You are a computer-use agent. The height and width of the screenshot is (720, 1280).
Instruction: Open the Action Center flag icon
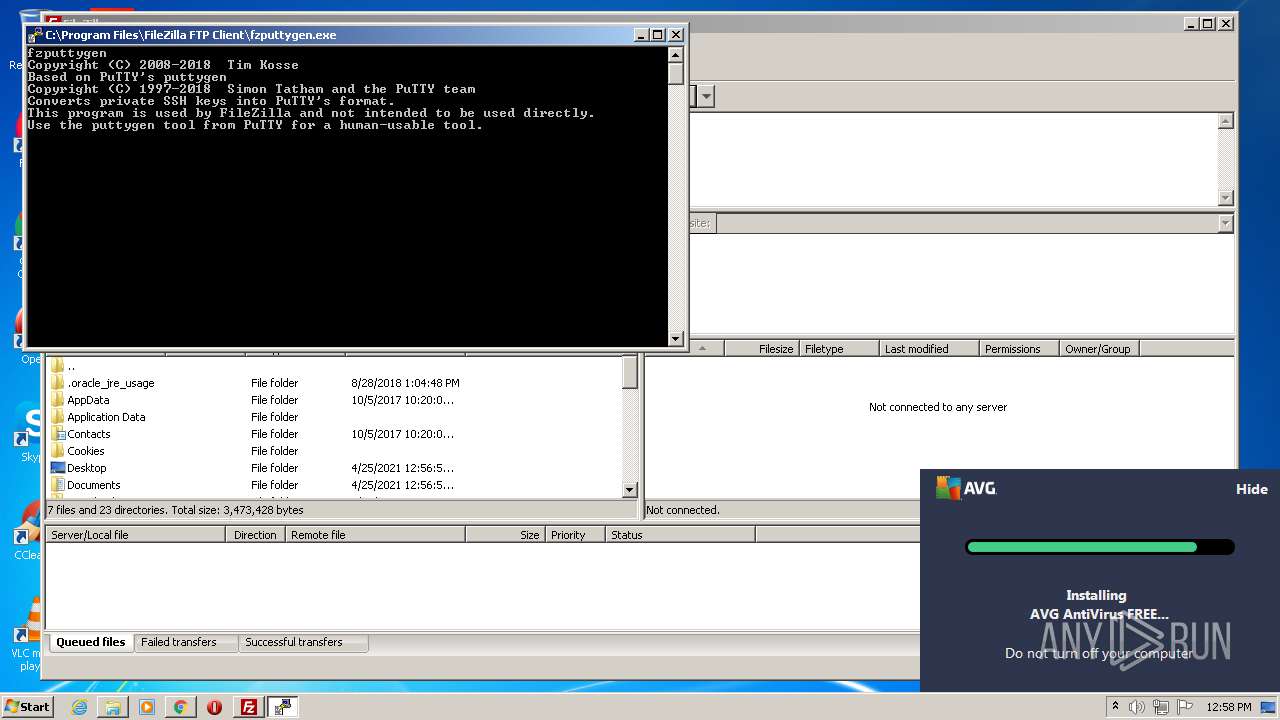click(x=1183, y=707)
